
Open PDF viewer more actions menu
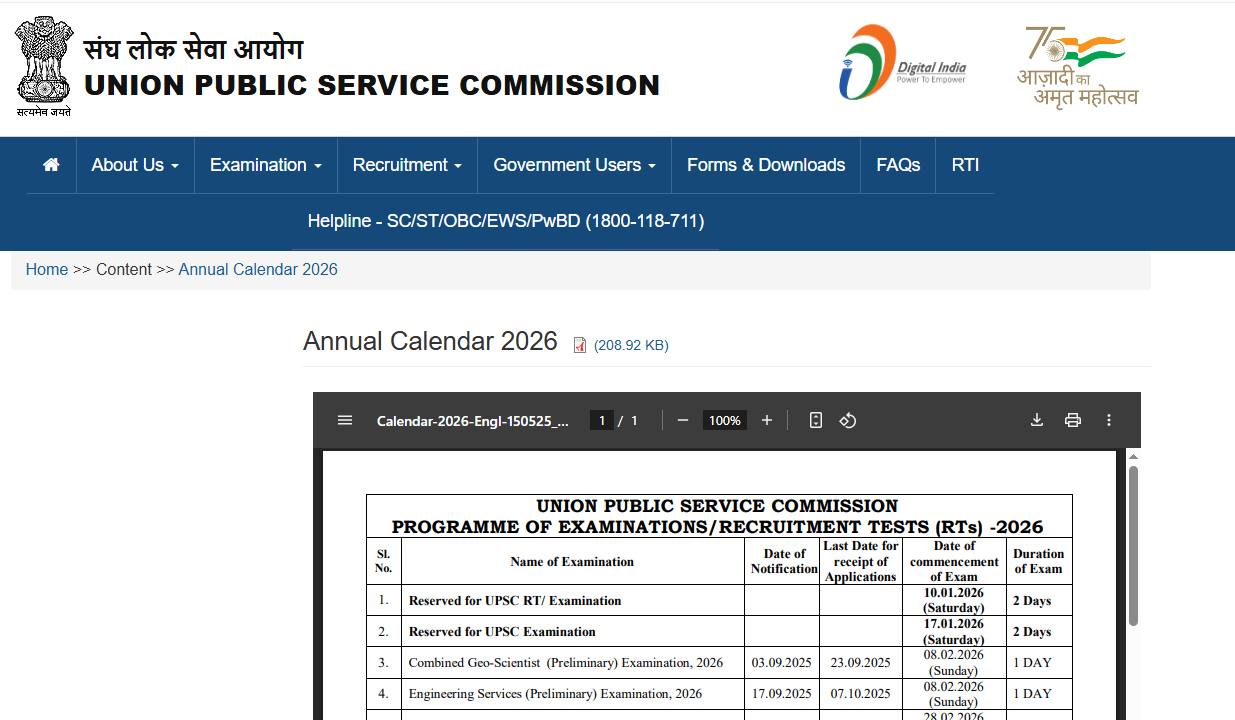pos(1109,420)
